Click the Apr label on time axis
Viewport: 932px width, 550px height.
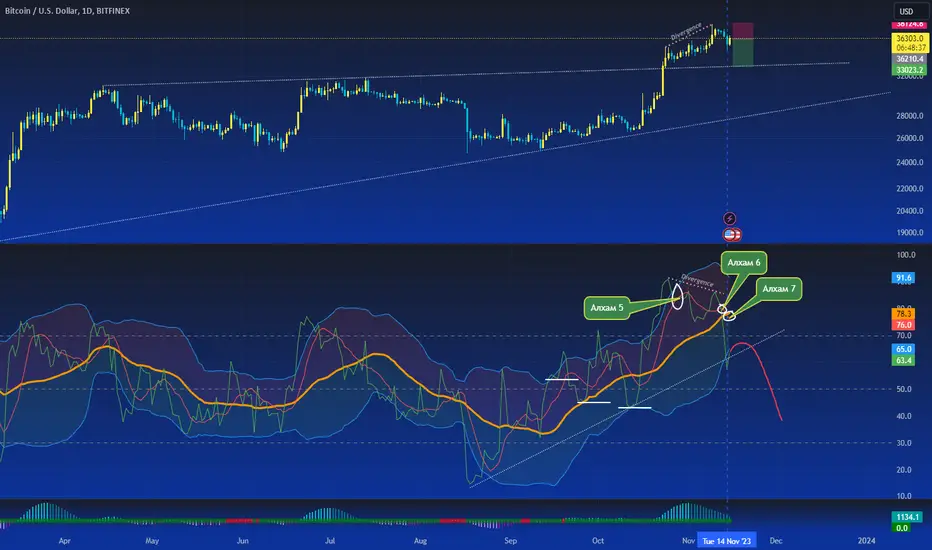64,540
